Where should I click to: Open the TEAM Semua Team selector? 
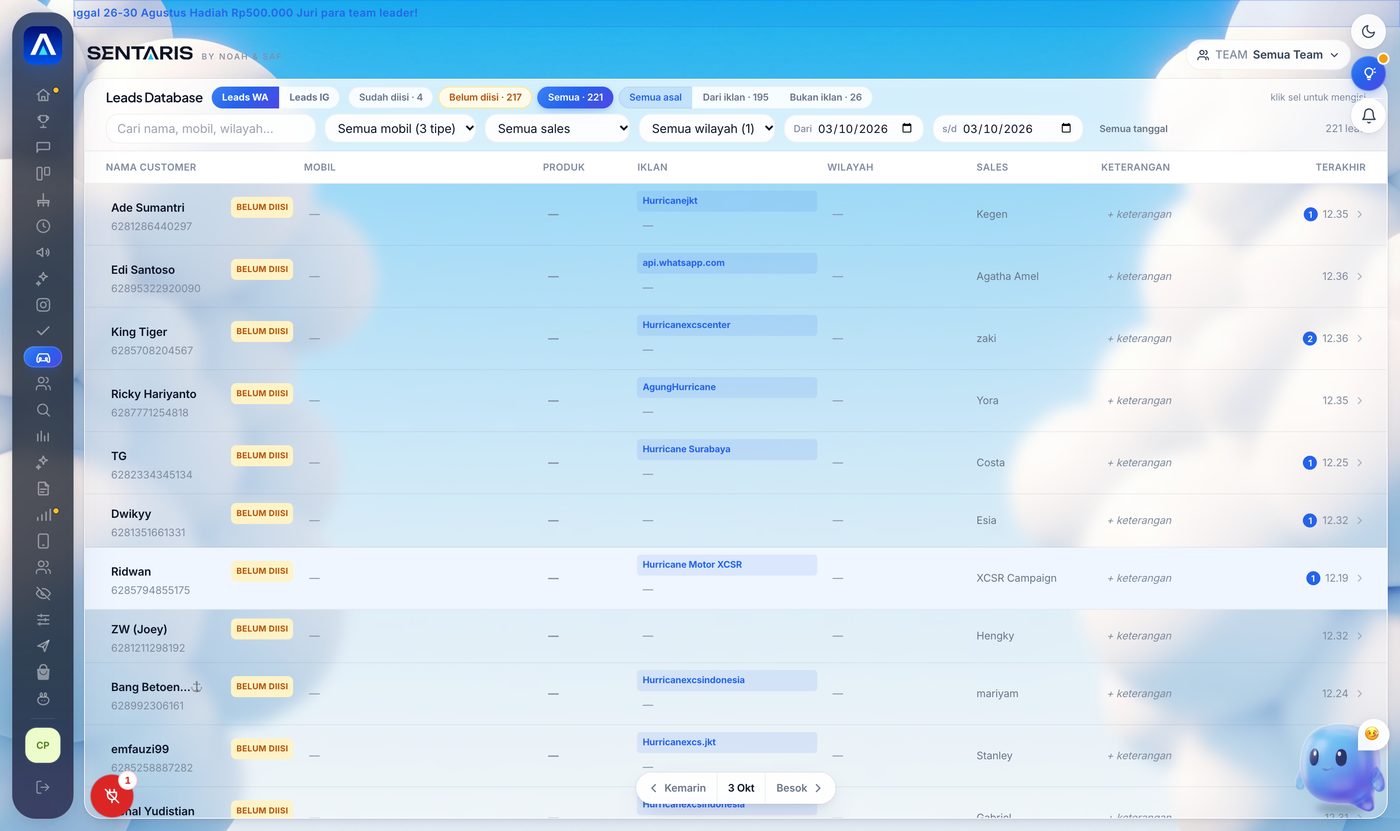tap(1268, 55)
